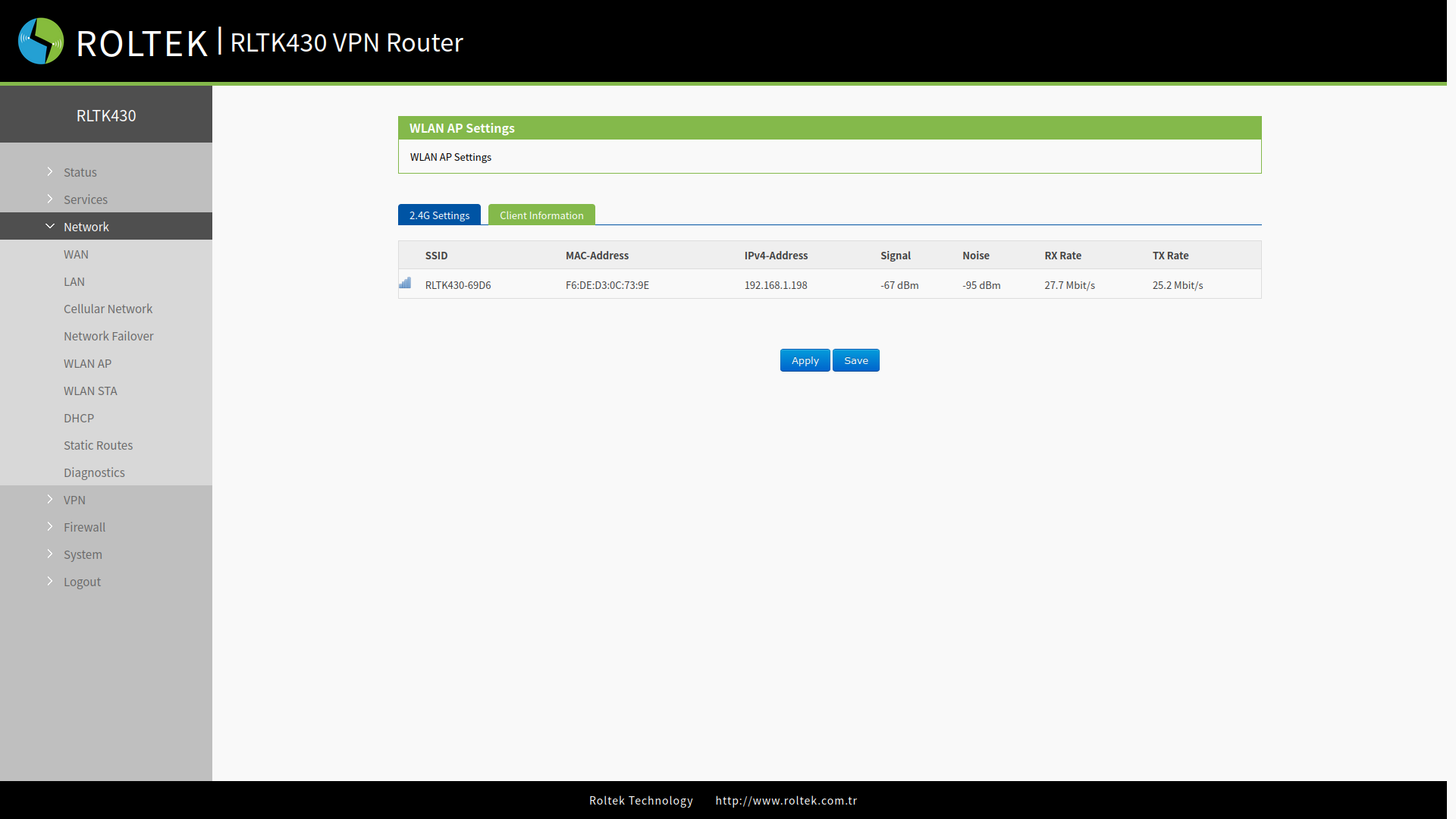Image resolution: width=1456 pixels, height=819 pixels.
Task: Open the WLAN AP page
Action: 87,363
